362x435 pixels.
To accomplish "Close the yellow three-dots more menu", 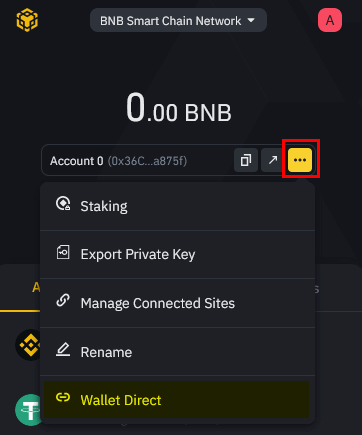I will click(300, 160).
